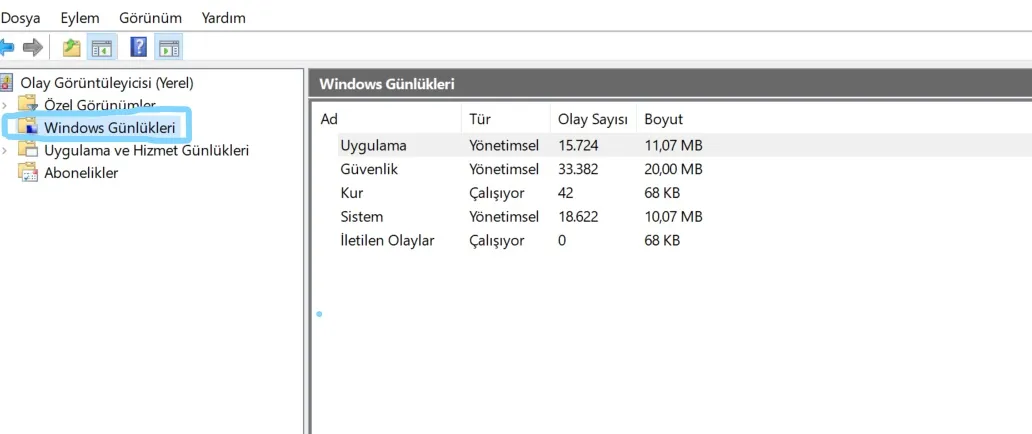Click Çalışıyor in İletilen Olaylar row
1032x434 pixels.
[496, 241]
